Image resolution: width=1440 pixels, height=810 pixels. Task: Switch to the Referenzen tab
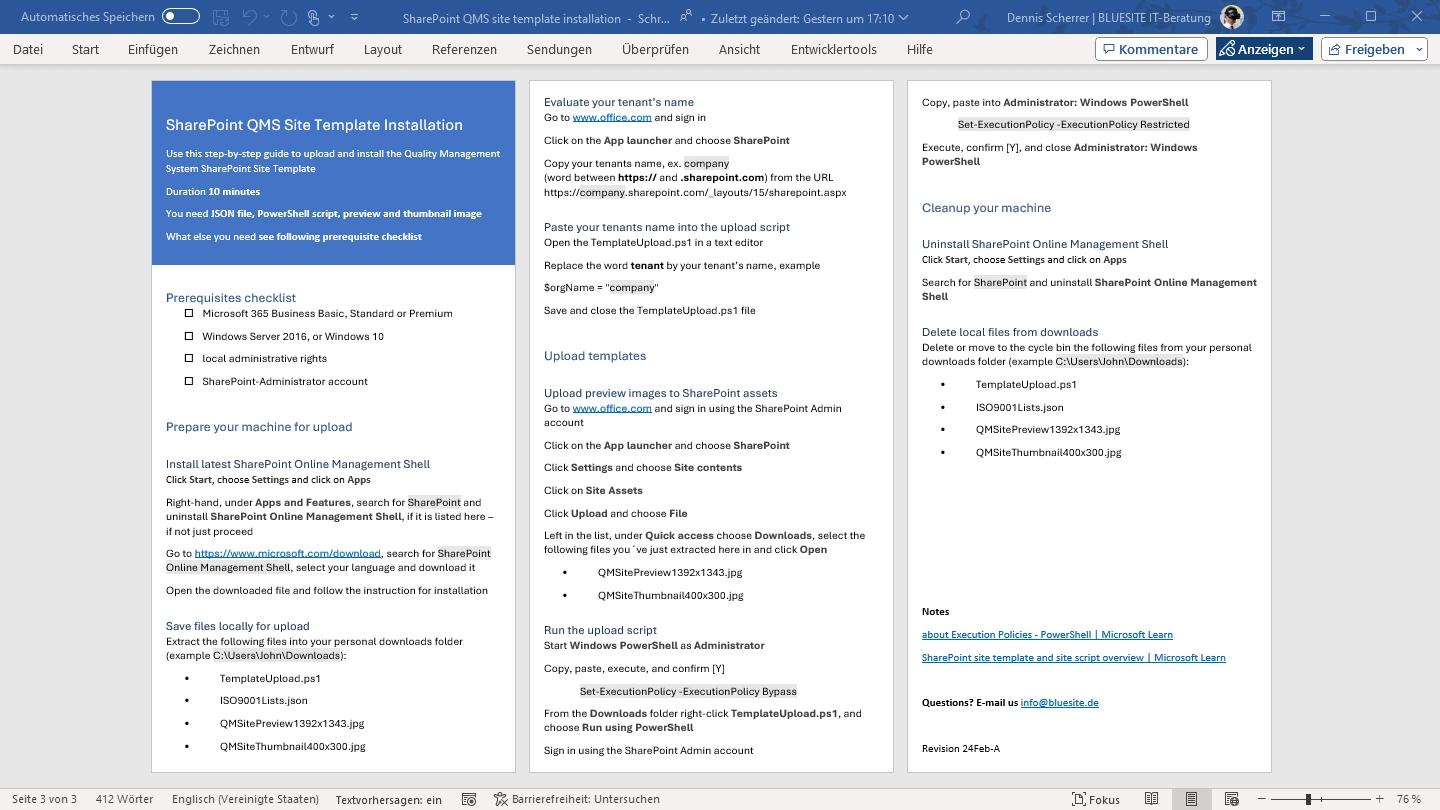(x=464, y=49)
